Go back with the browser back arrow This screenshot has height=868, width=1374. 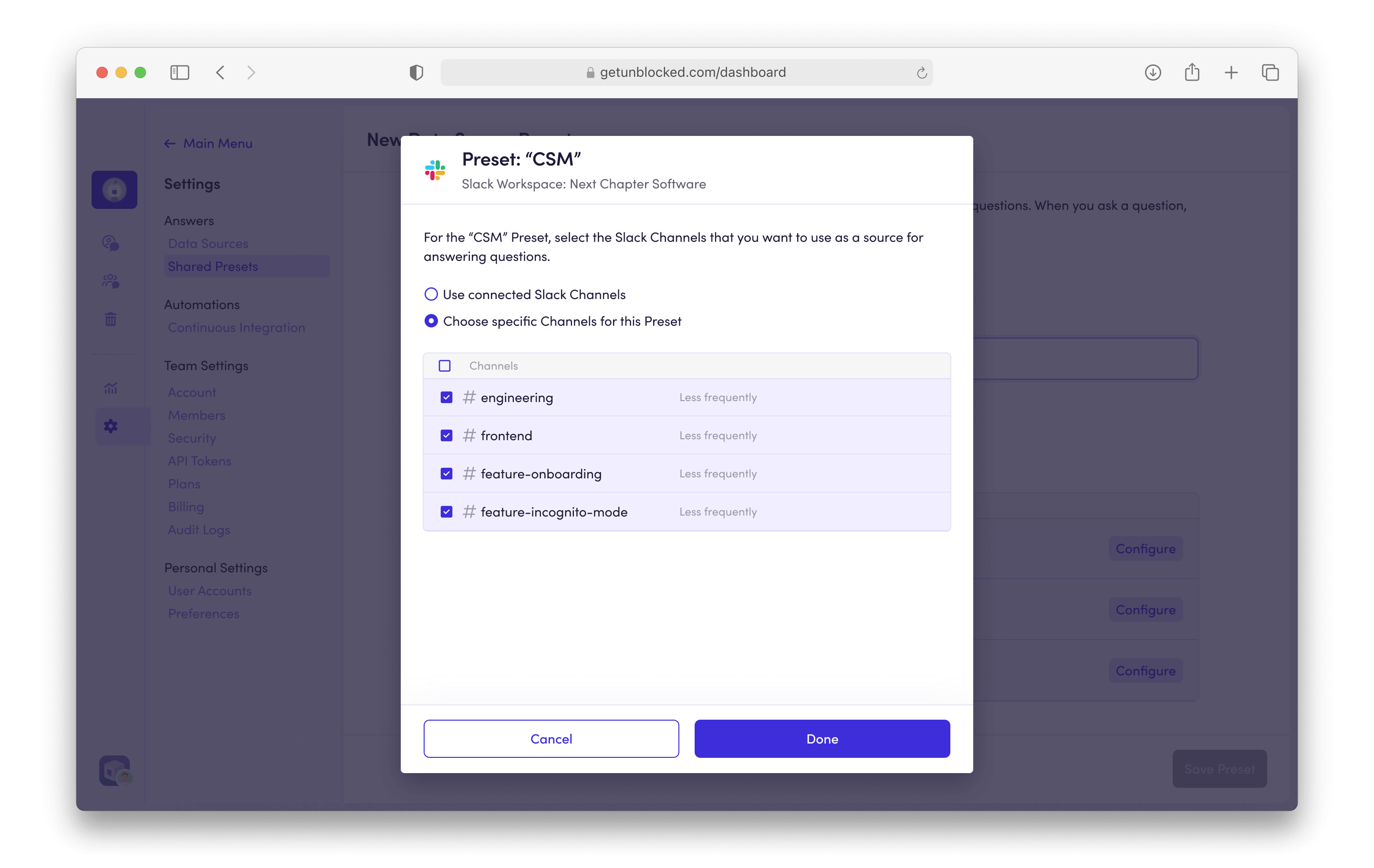220,72
